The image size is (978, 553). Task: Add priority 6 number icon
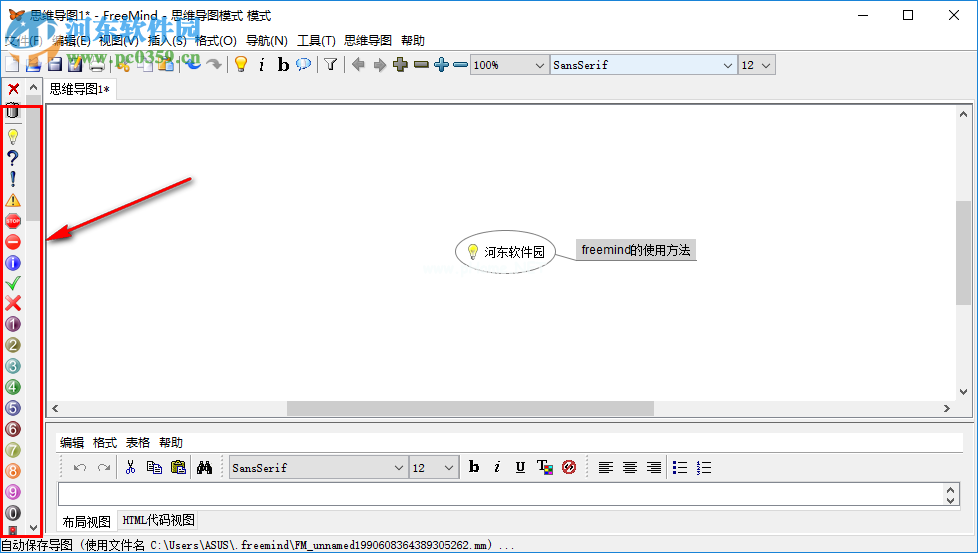[13, 429]
